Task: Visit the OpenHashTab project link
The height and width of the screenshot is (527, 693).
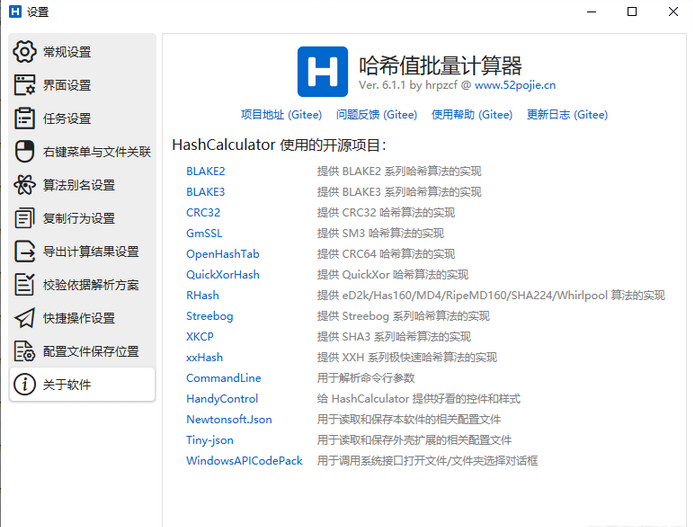Action: (x=223, y=254)
